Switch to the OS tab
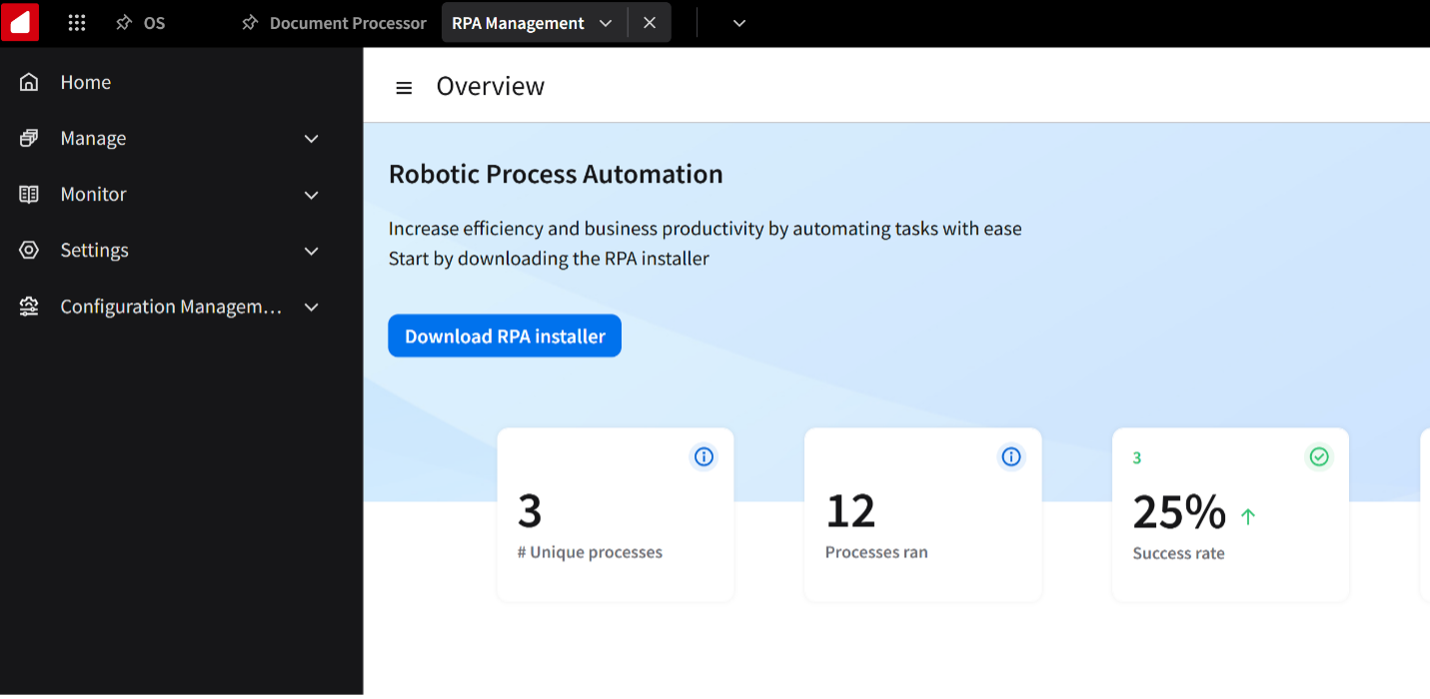The height and width of the screenshot is (699, 1430). (x=154, y=23)
